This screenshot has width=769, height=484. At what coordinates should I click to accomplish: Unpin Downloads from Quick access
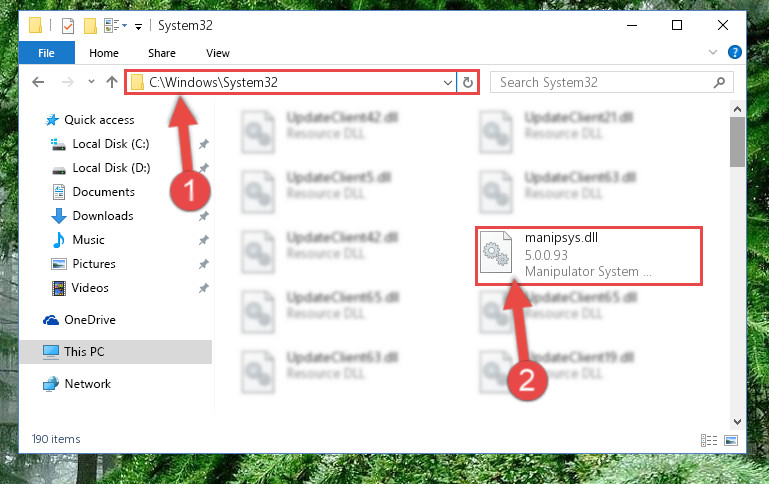point(204,216)
